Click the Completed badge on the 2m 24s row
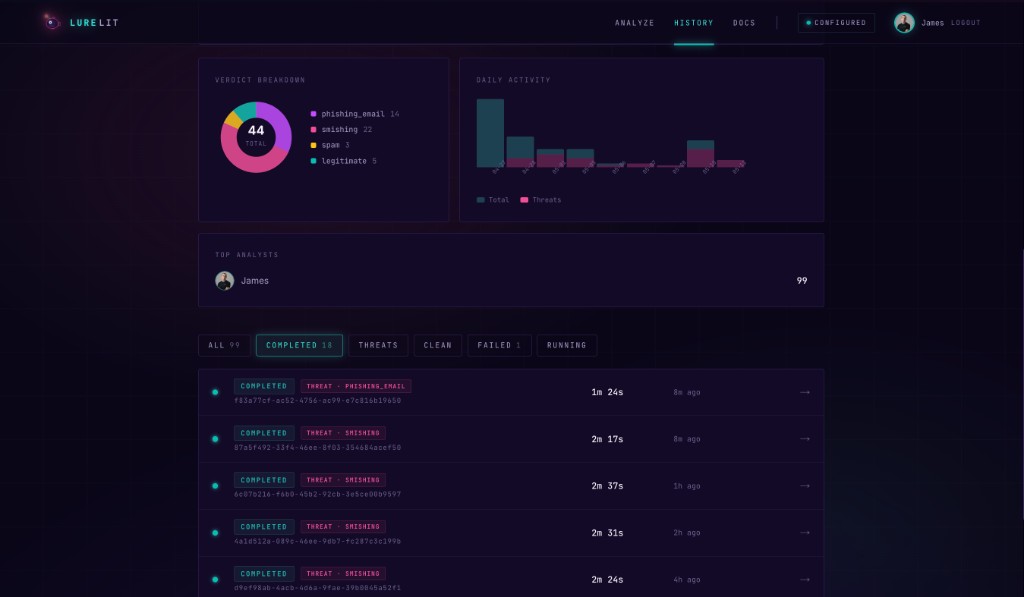Screen dimensions: 1024x597 pyautogui.click(x=264, y=573)
